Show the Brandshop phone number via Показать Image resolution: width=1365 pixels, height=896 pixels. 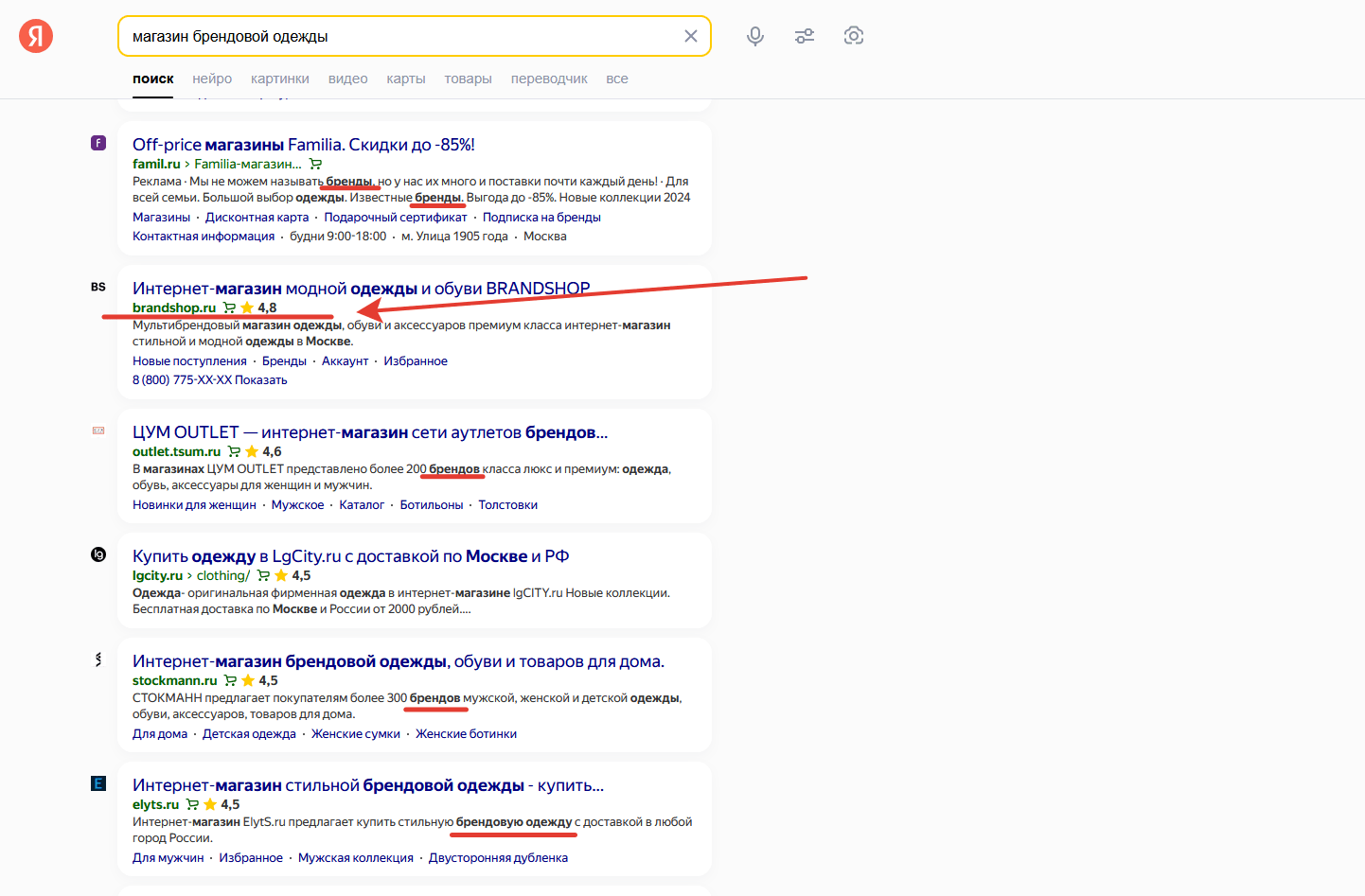[x=261, y=379]
